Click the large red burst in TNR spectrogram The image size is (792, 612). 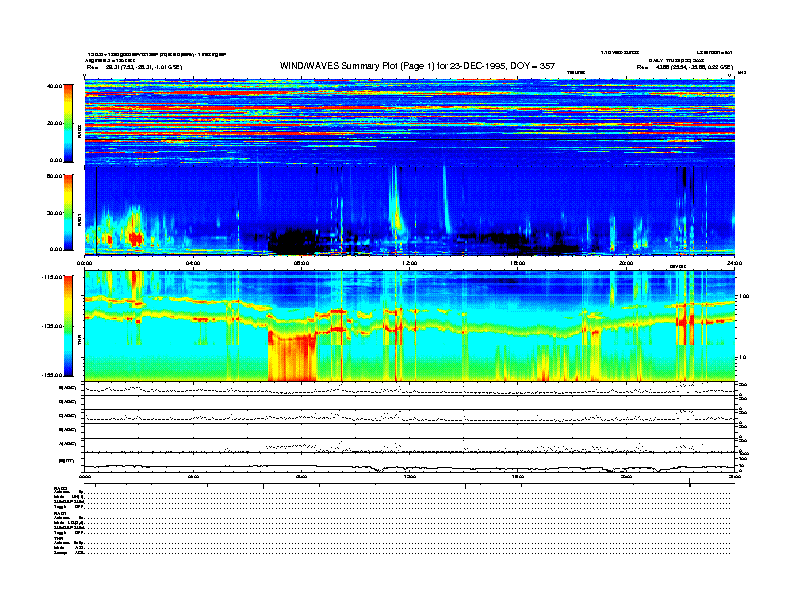[x=292, y=356]
